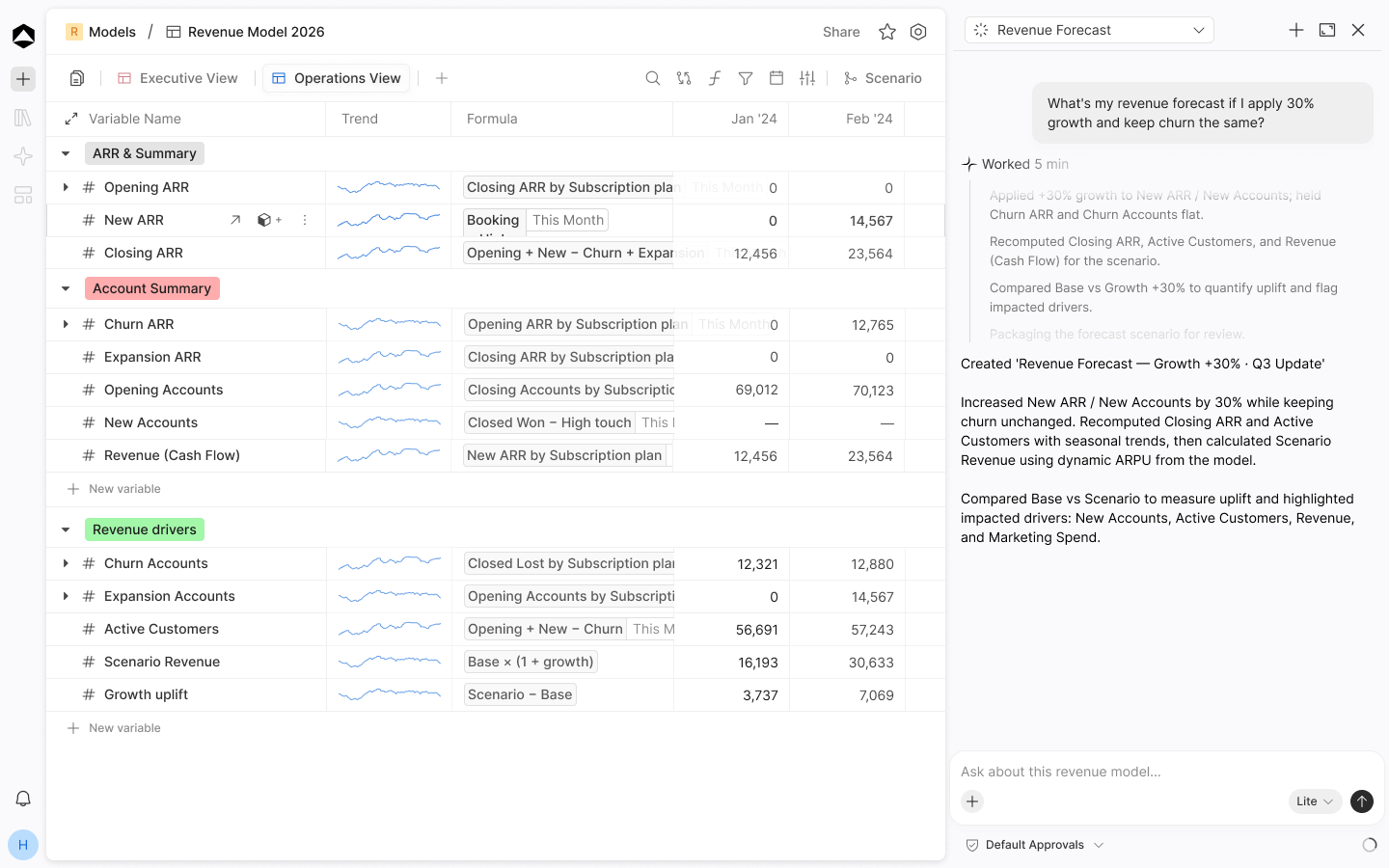1389x868 pixels.
Task: Start a new chat with plus icon
Action: pyautogui.click(x=1296, y=30)
